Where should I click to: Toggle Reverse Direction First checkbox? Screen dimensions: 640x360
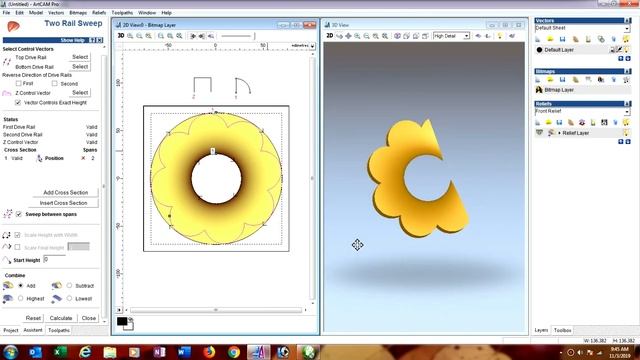(x=18, y=83)
